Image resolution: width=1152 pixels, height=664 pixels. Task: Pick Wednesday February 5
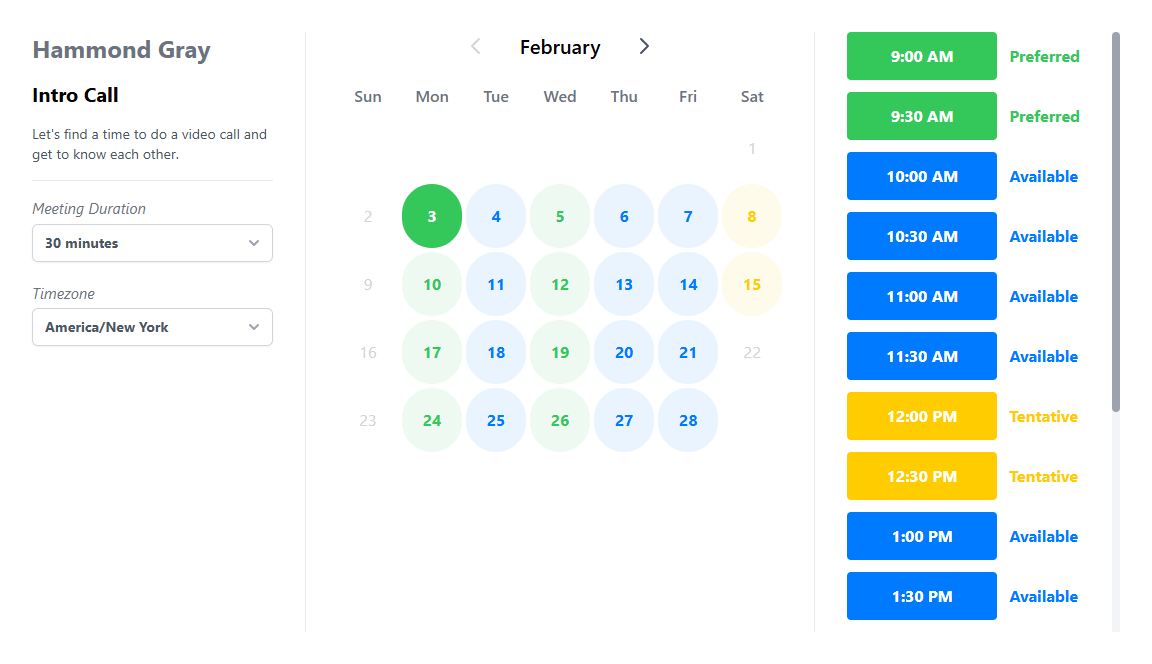560,216
